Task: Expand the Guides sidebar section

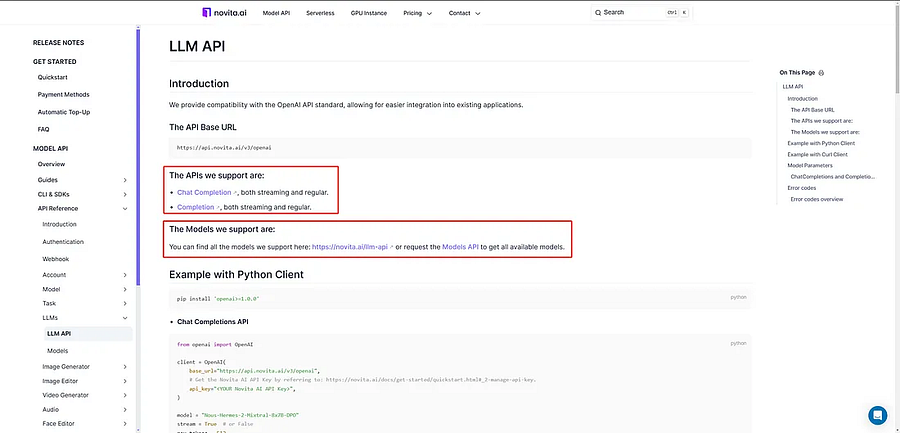Action: click(83, 180)
